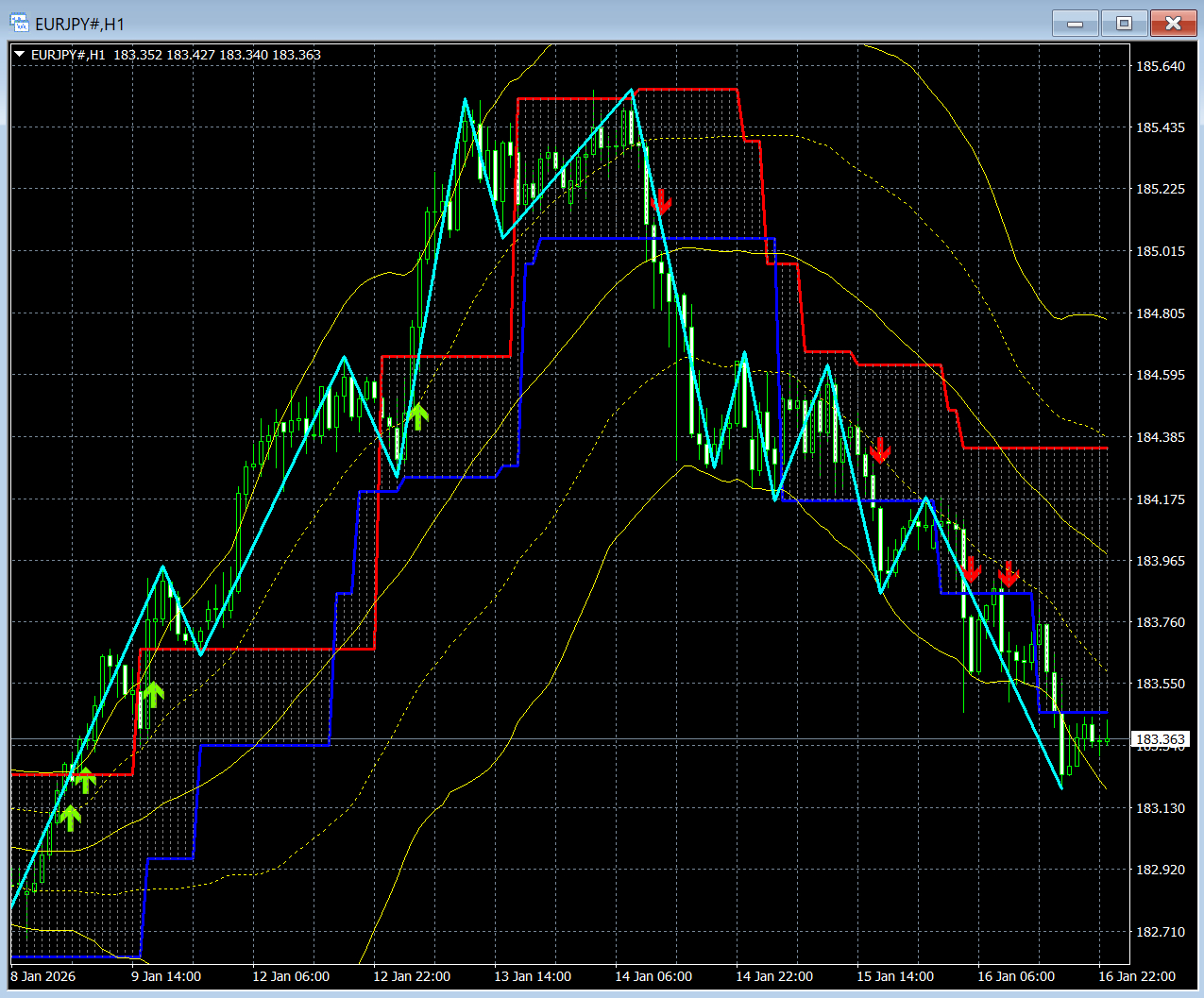Viewport: 1204px width, 998px height.
Task: Click price scale value 185.225
Action: pyautogui.click(x=1160, y=189)
